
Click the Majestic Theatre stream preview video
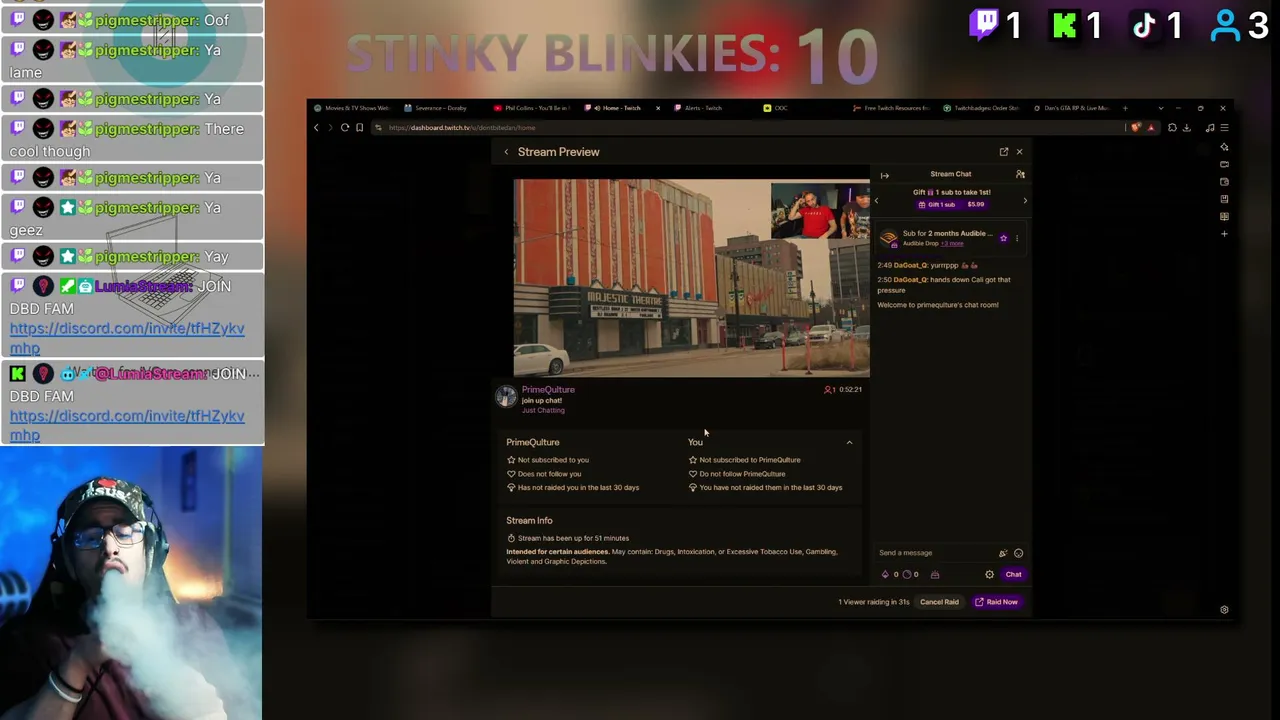692,279
